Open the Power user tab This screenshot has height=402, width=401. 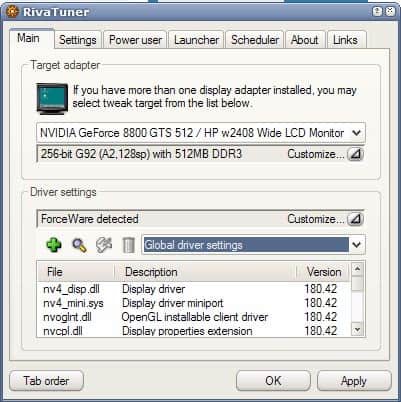pyautogui.click(x=135, y=40)
